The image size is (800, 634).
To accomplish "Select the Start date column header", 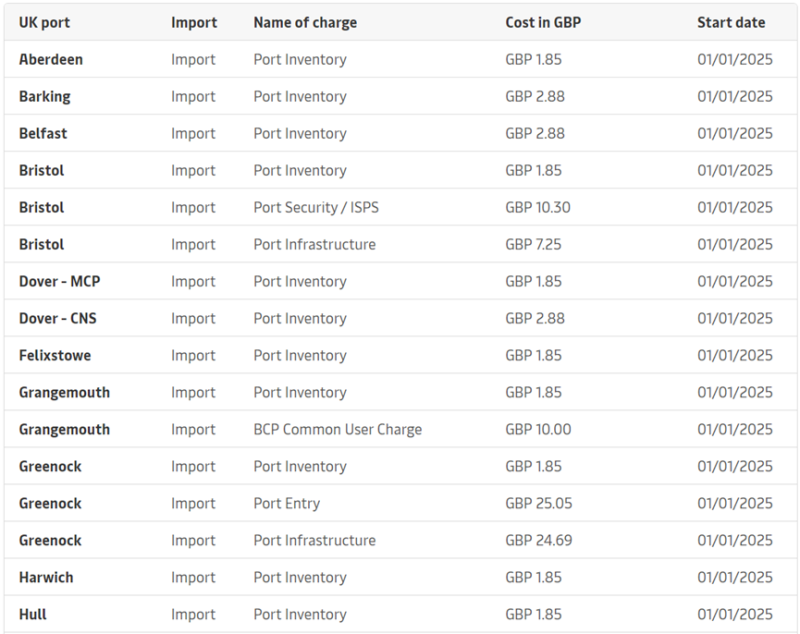I will 731,22.
